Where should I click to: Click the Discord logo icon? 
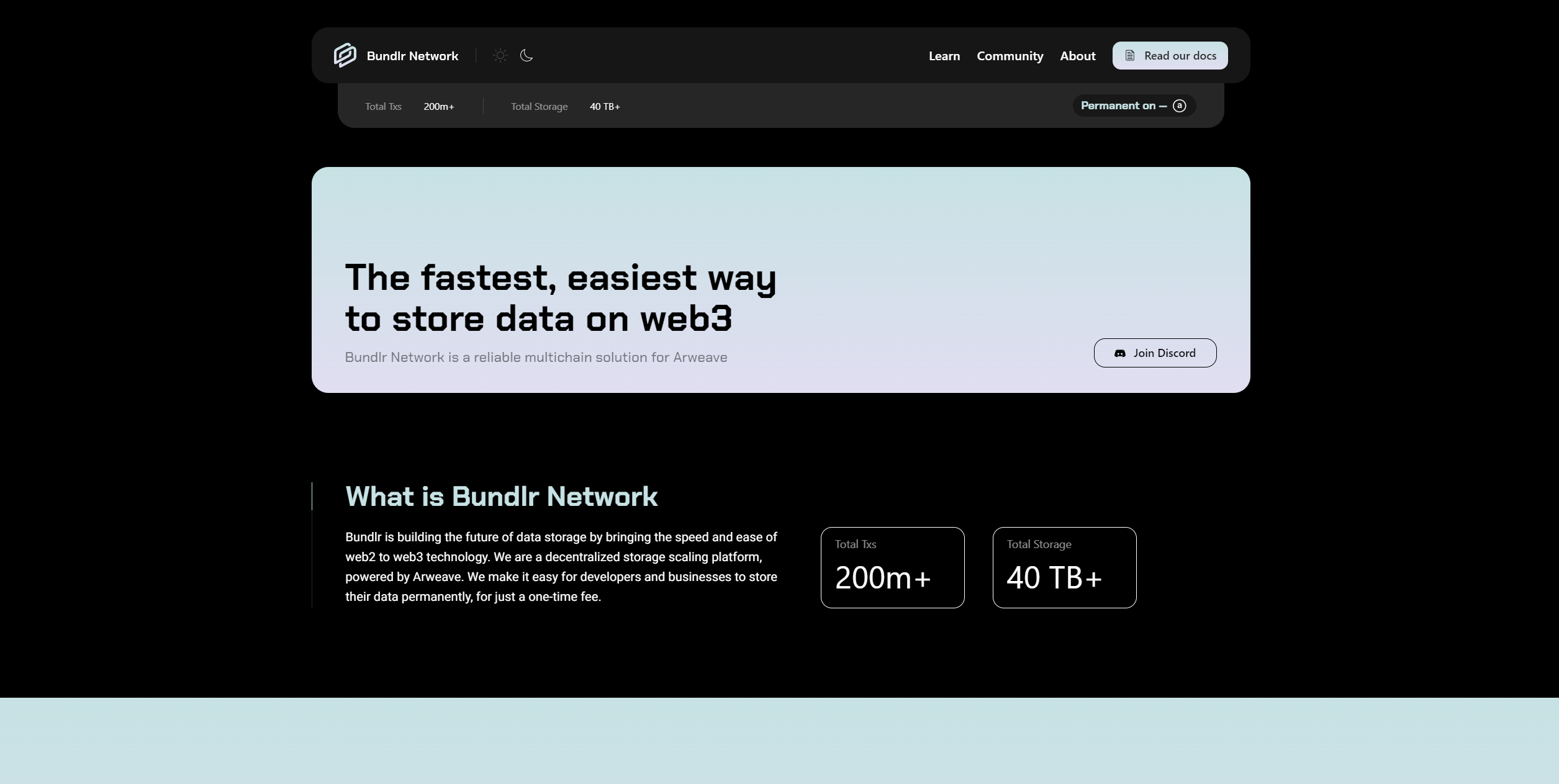click(1119, 353)
